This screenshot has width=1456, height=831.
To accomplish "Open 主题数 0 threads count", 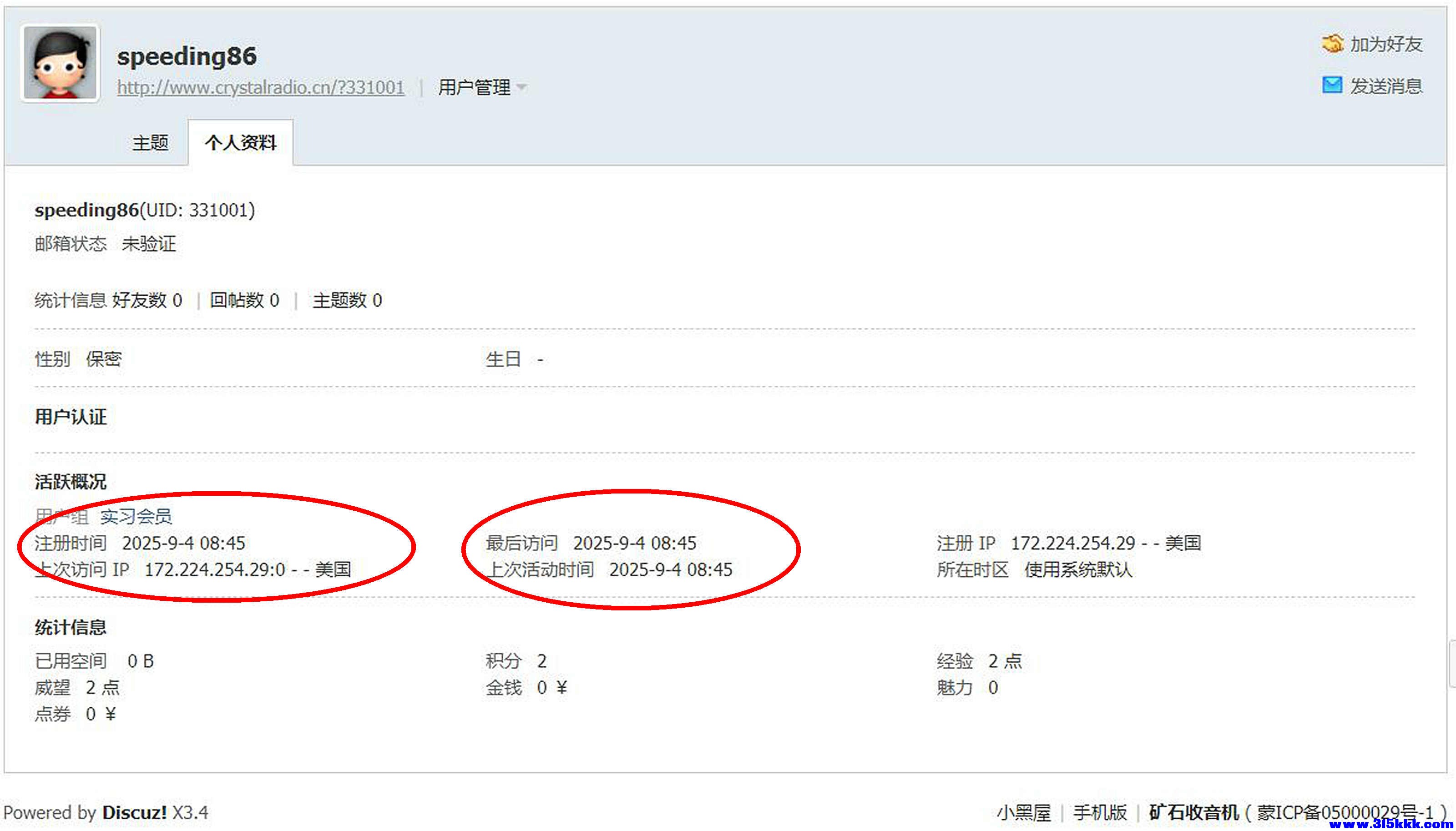I will 347,300.
